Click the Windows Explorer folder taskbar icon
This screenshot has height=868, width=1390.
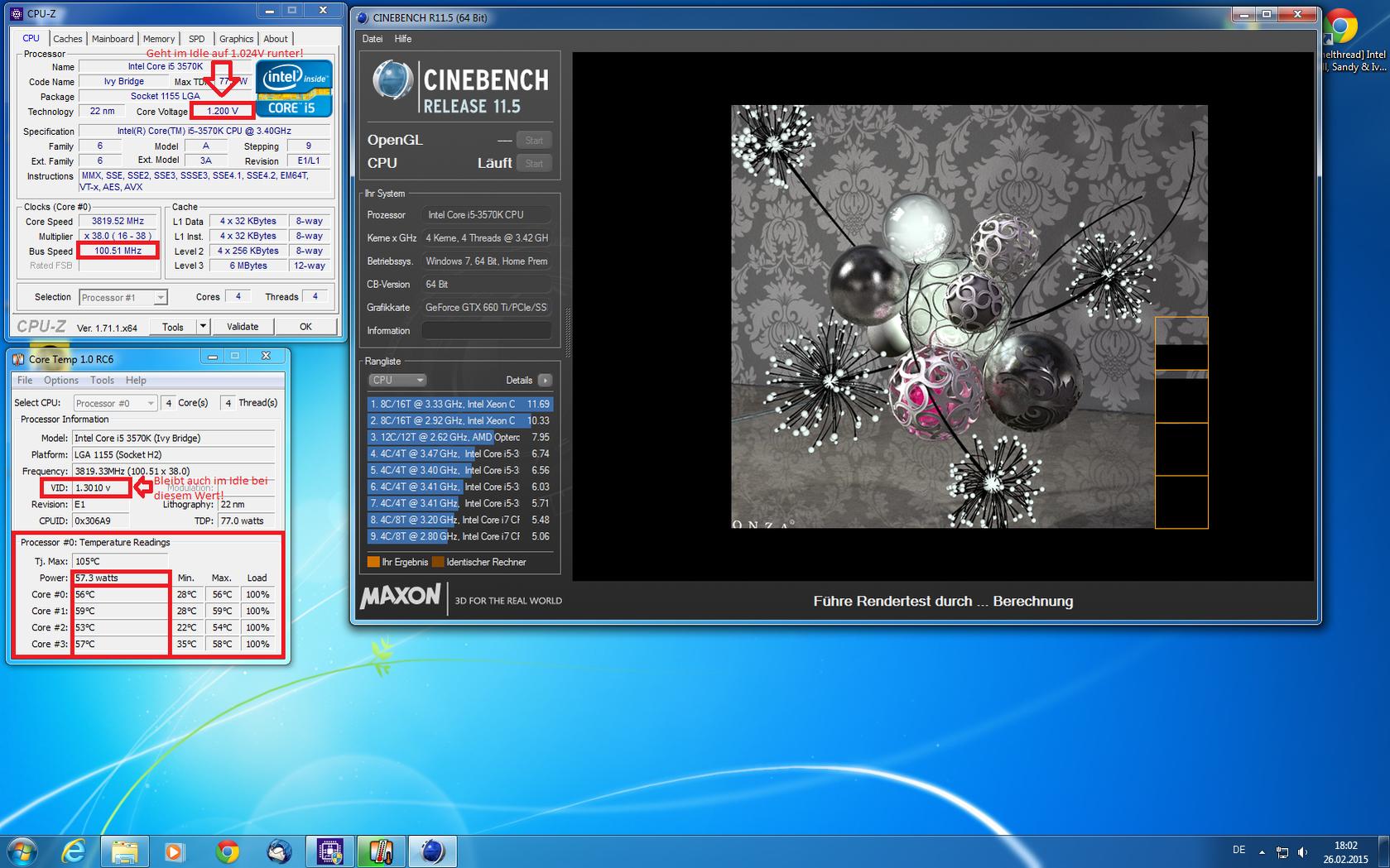(x=125, y=851)
